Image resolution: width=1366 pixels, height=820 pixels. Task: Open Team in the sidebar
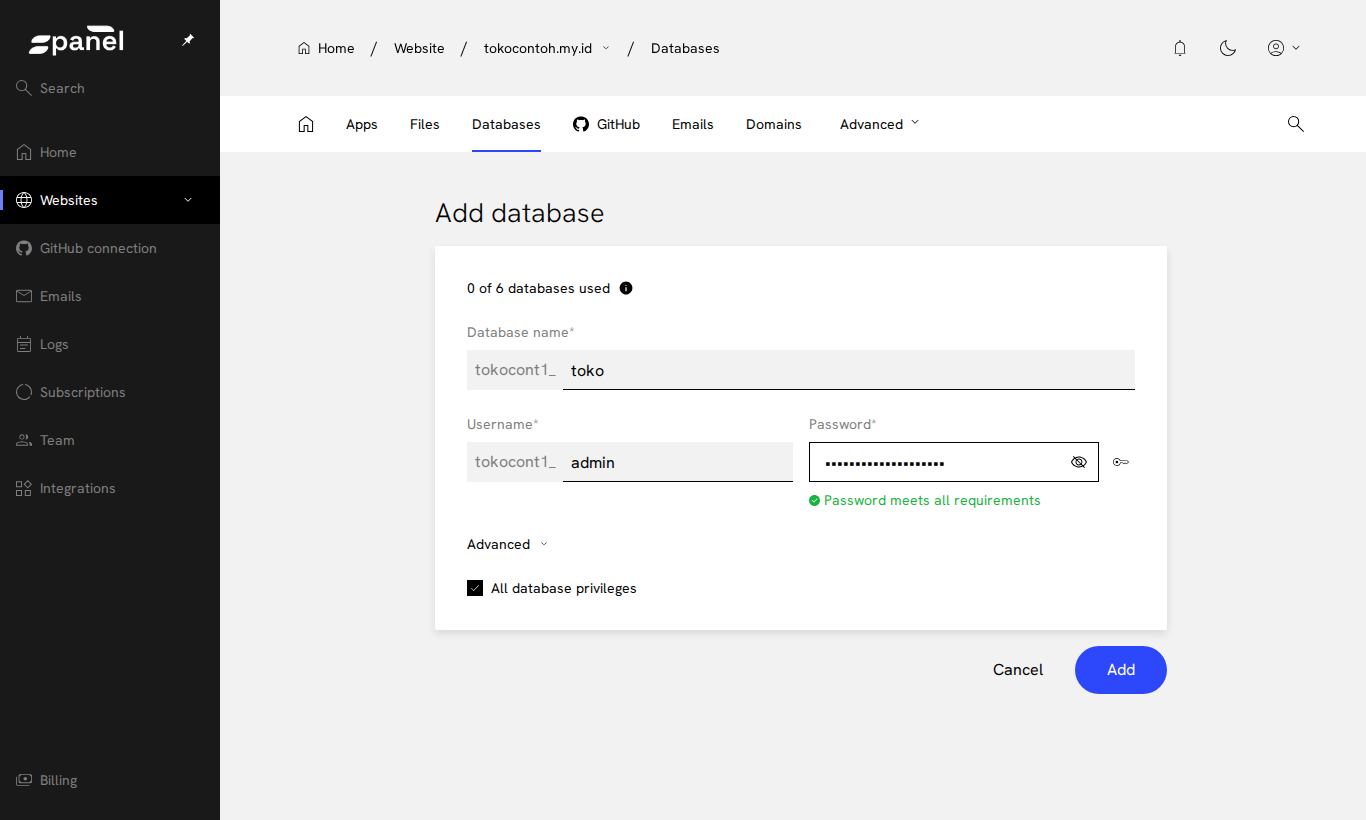click(110, 440)
